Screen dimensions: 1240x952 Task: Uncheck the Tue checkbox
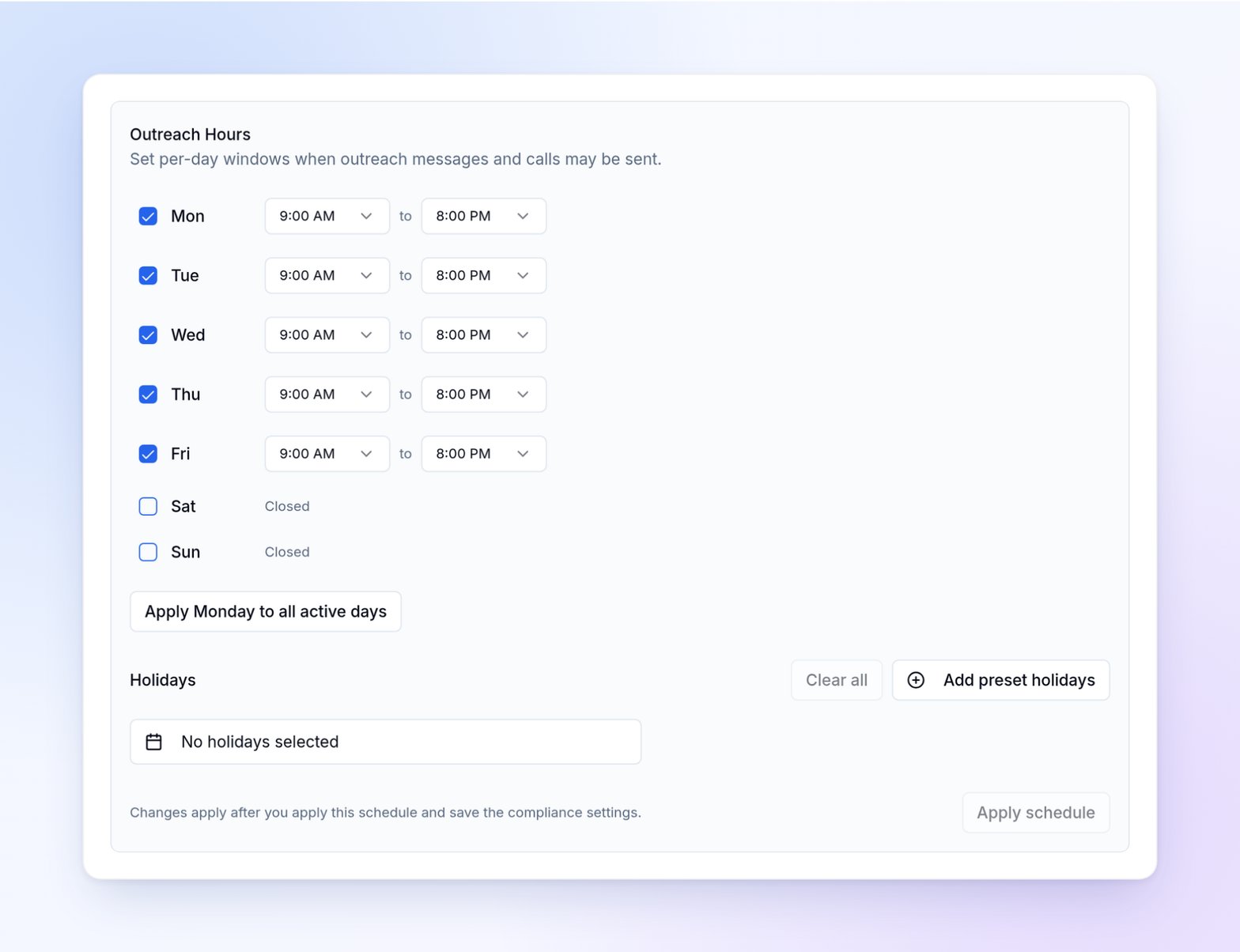148,275
